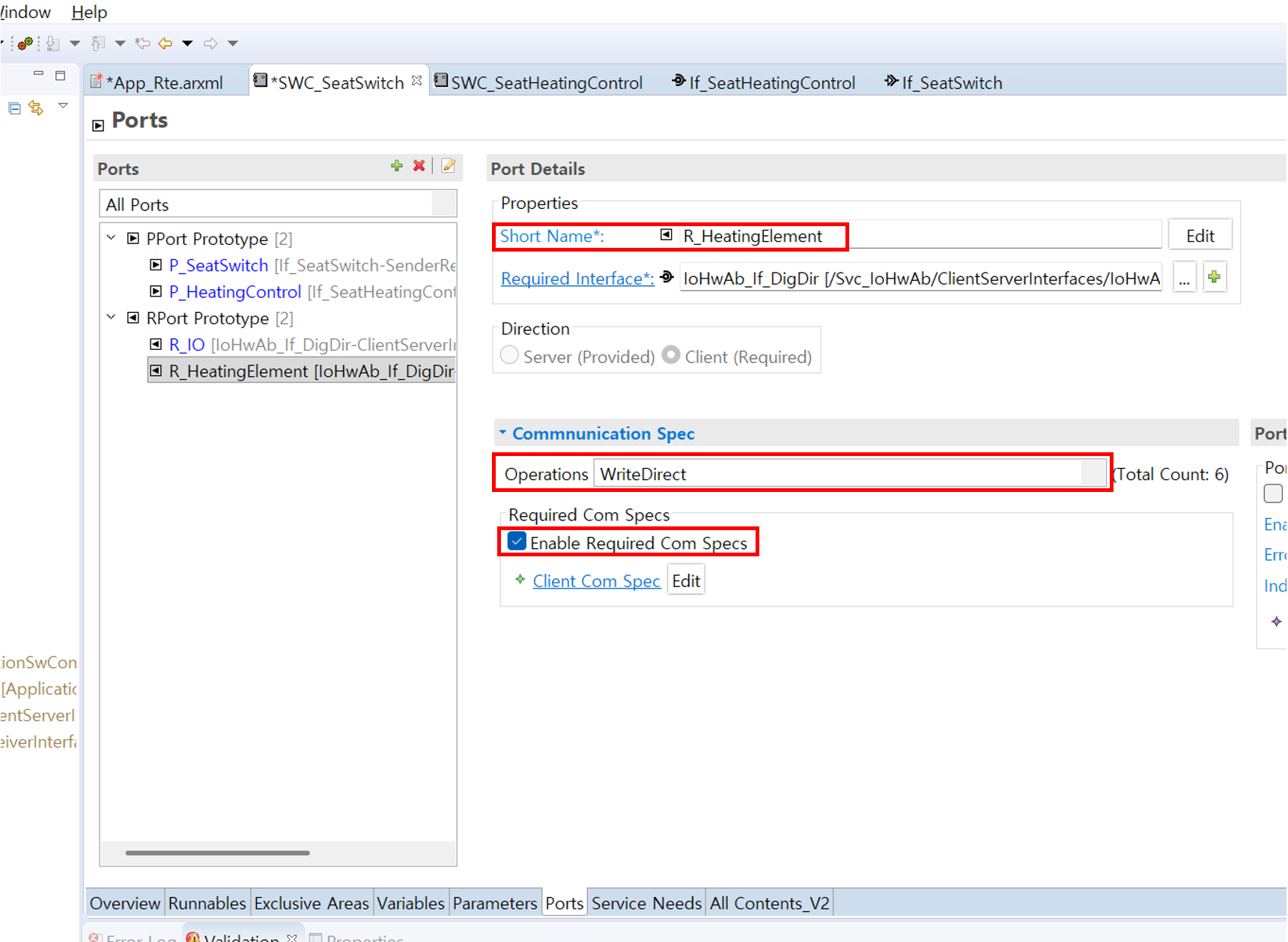This screenshot has height=942, width=1288.
Task: Click the pencil edit port icon
Action: point(449,166)
